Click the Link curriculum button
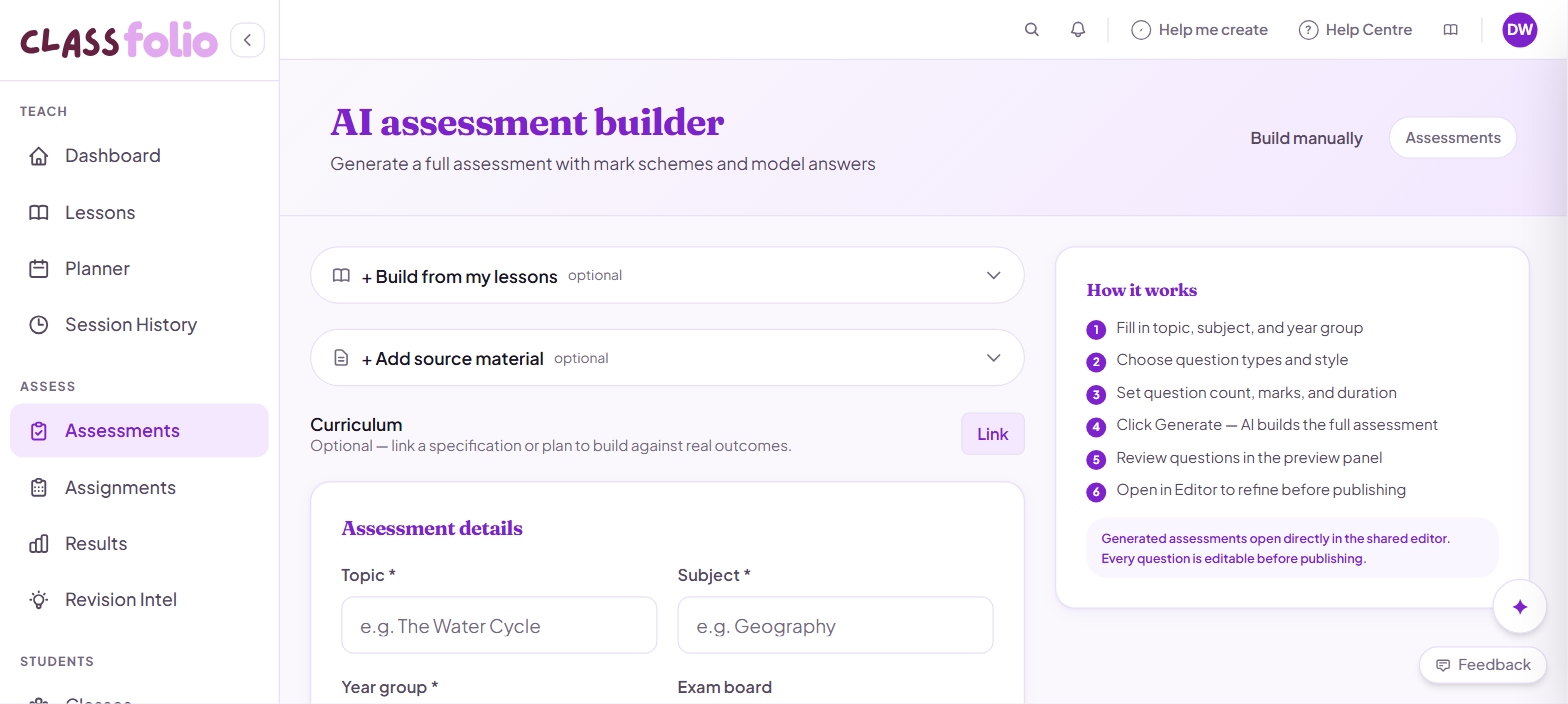This screenshot has height=704, width=1568. click(993, 434)
